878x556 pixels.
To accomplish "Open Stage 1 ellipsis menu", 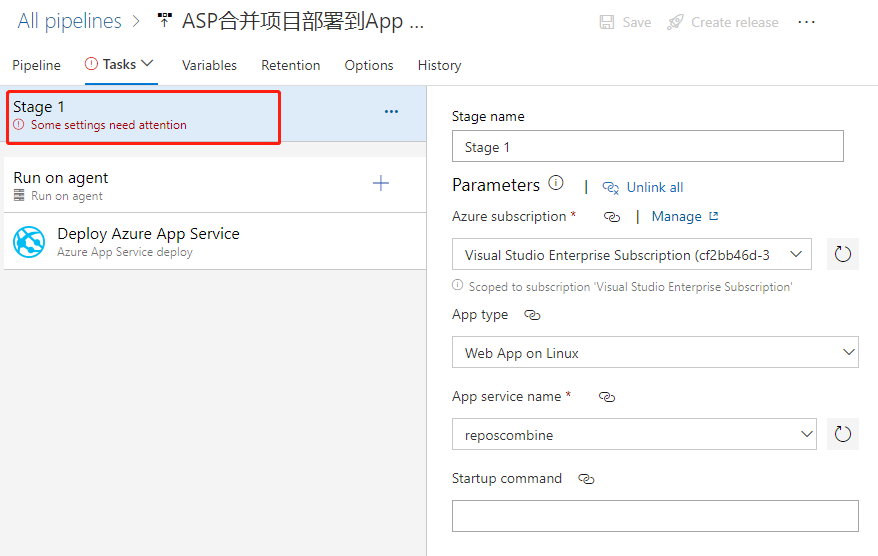I will tap(391, 111).
